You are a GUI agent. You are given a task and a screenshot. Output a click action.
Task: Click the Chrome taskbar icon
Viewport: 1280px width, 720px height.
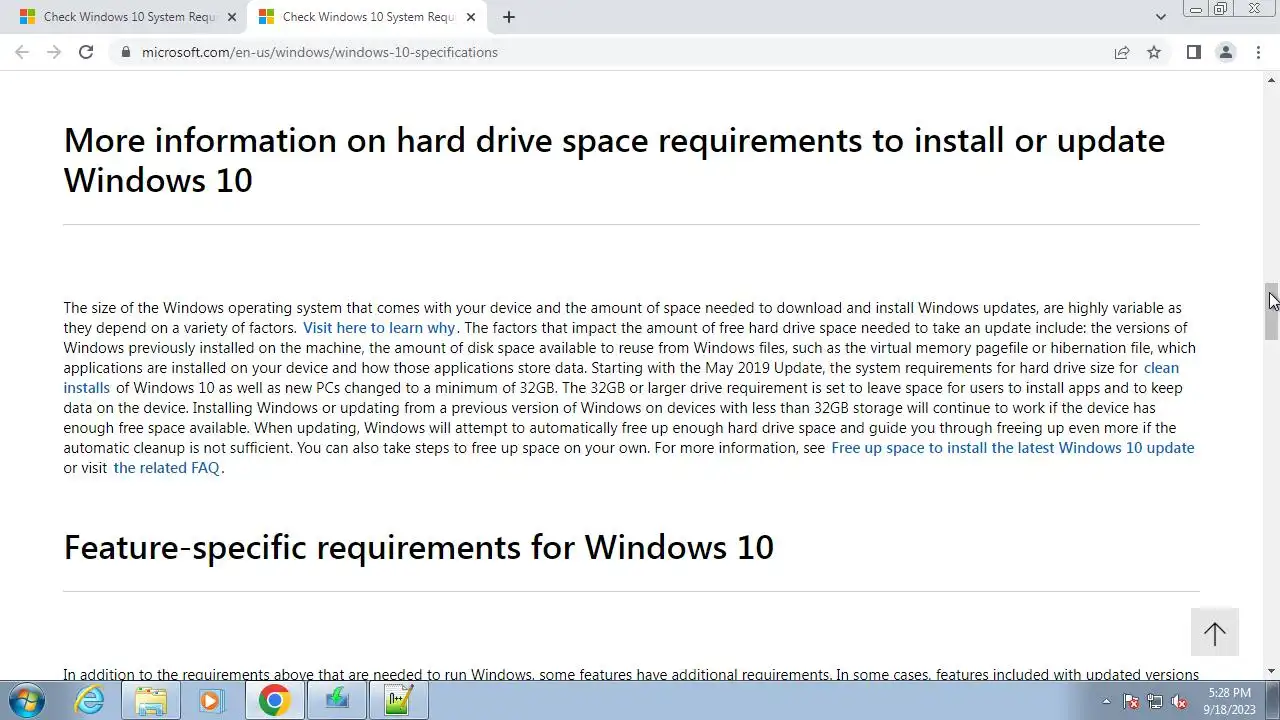[274, 700]
